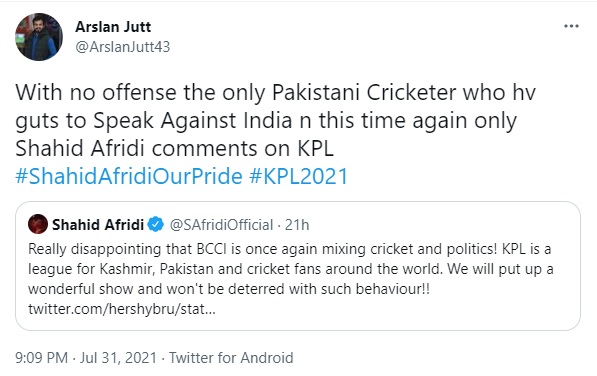Follow the twitter.com/hershybru/stat… link
597x376 pixels.
click(122, 309)
